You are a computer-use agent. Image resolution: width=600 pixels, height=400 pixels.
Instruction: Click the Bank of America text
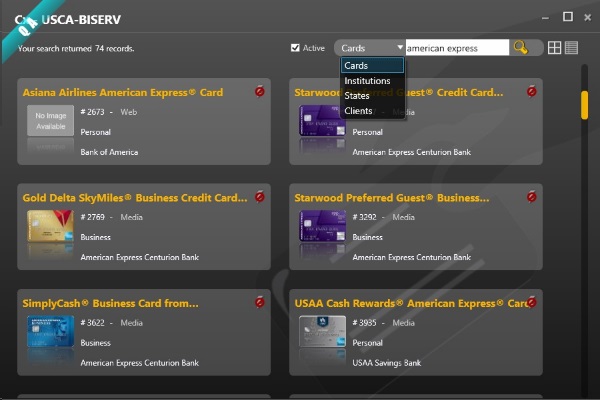click(x=109, y=152)
